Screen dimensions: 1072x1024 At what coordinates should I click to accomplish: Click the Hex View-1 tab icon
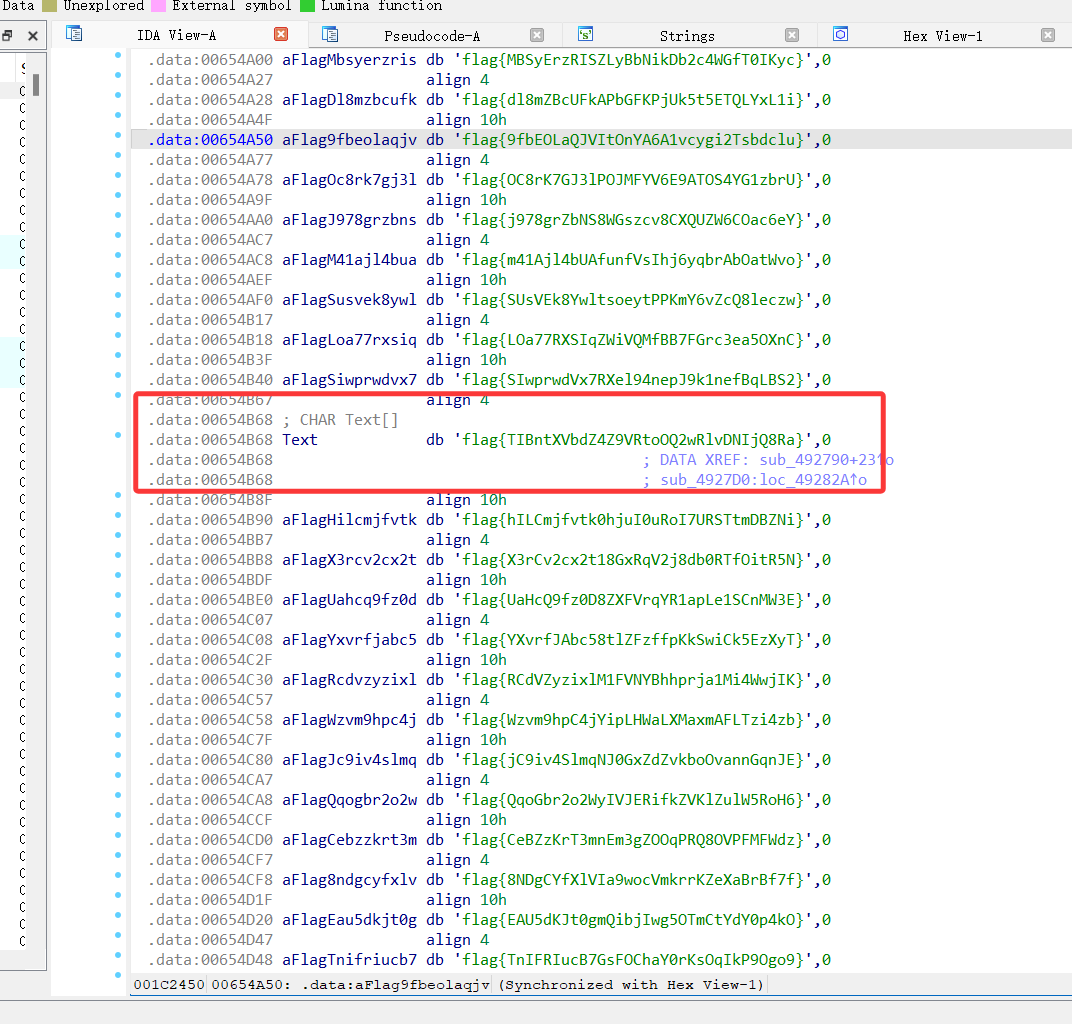(x=840, y=33)
